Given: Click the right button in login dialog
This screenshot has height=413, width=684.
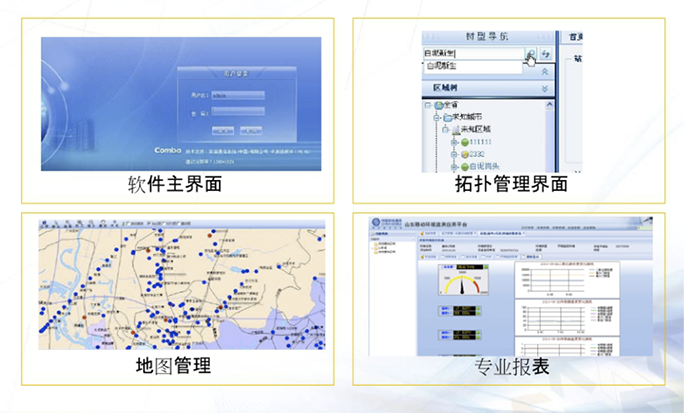Looking at the screenshot, I should (250, 129).
